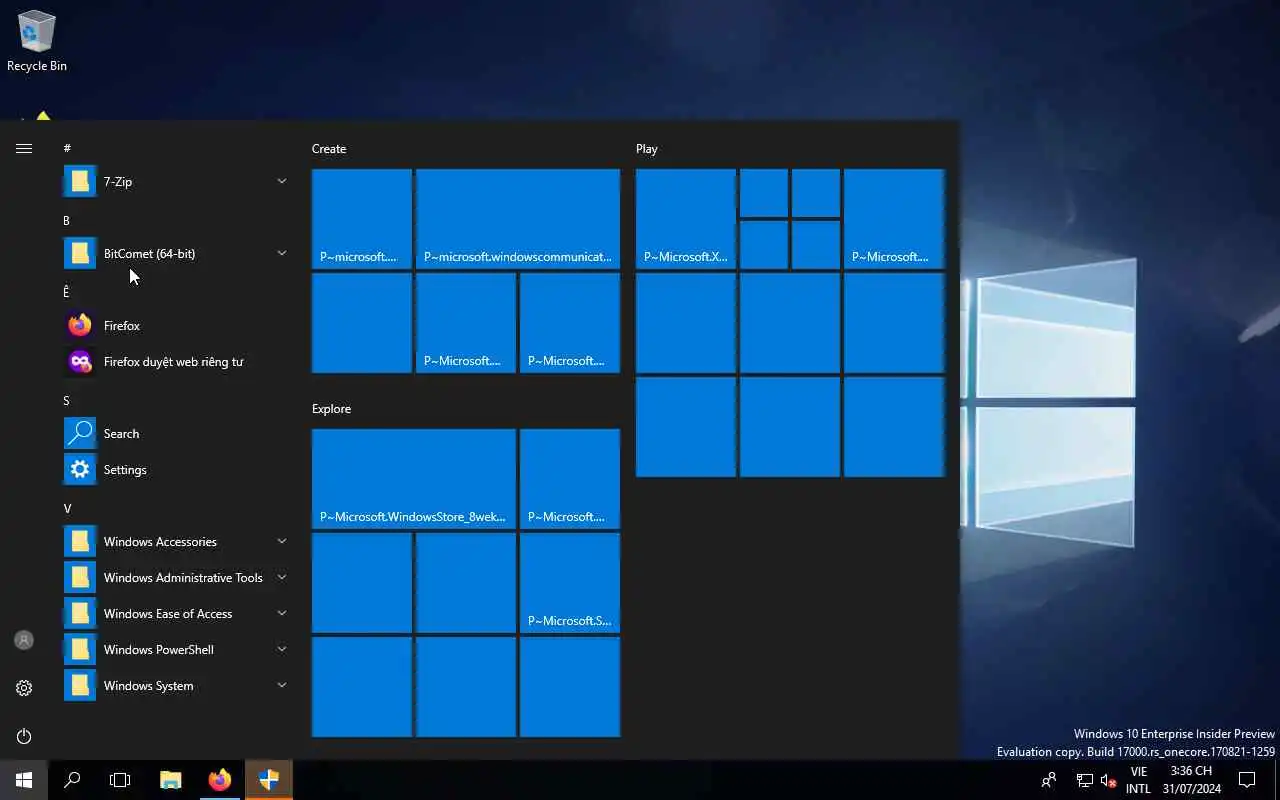
Task: Open the user account icon in Start
Action: click(24, 640)
